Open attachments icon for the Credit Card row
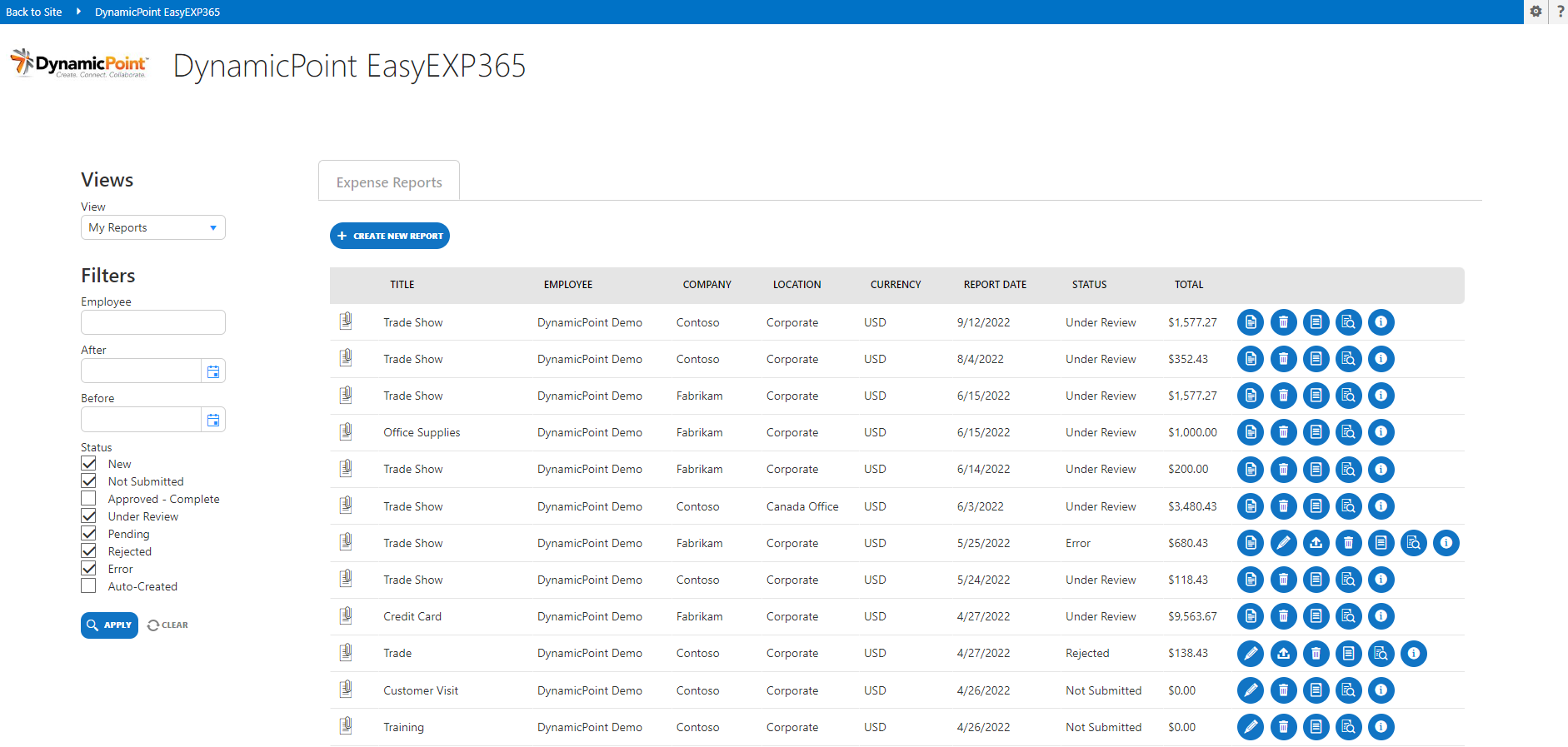This screenshot has width=1568, height=747. [x=346, y=615]
